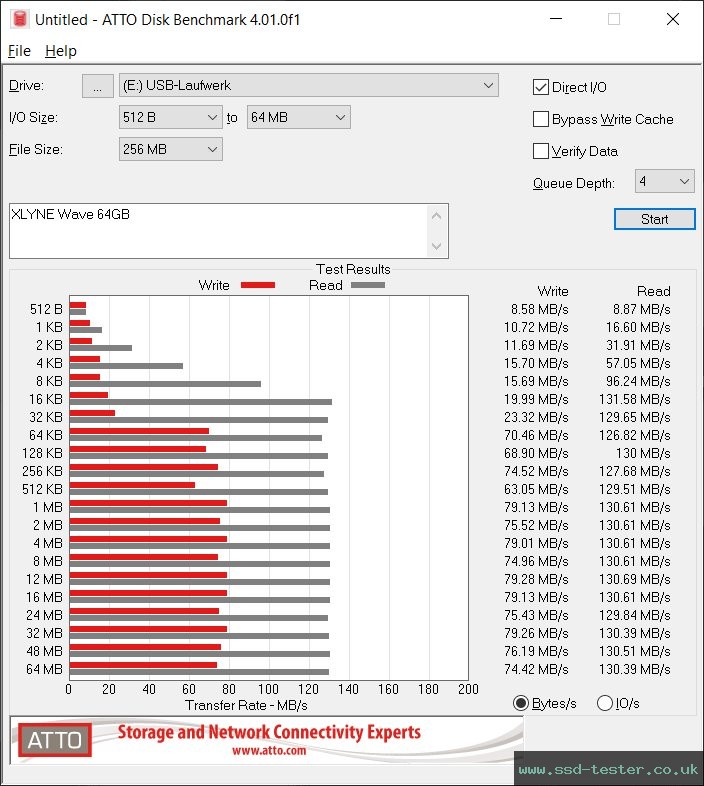Open the File Size 256 MB dropdown
Screen dimensions: 704x786
pos(170,149)
